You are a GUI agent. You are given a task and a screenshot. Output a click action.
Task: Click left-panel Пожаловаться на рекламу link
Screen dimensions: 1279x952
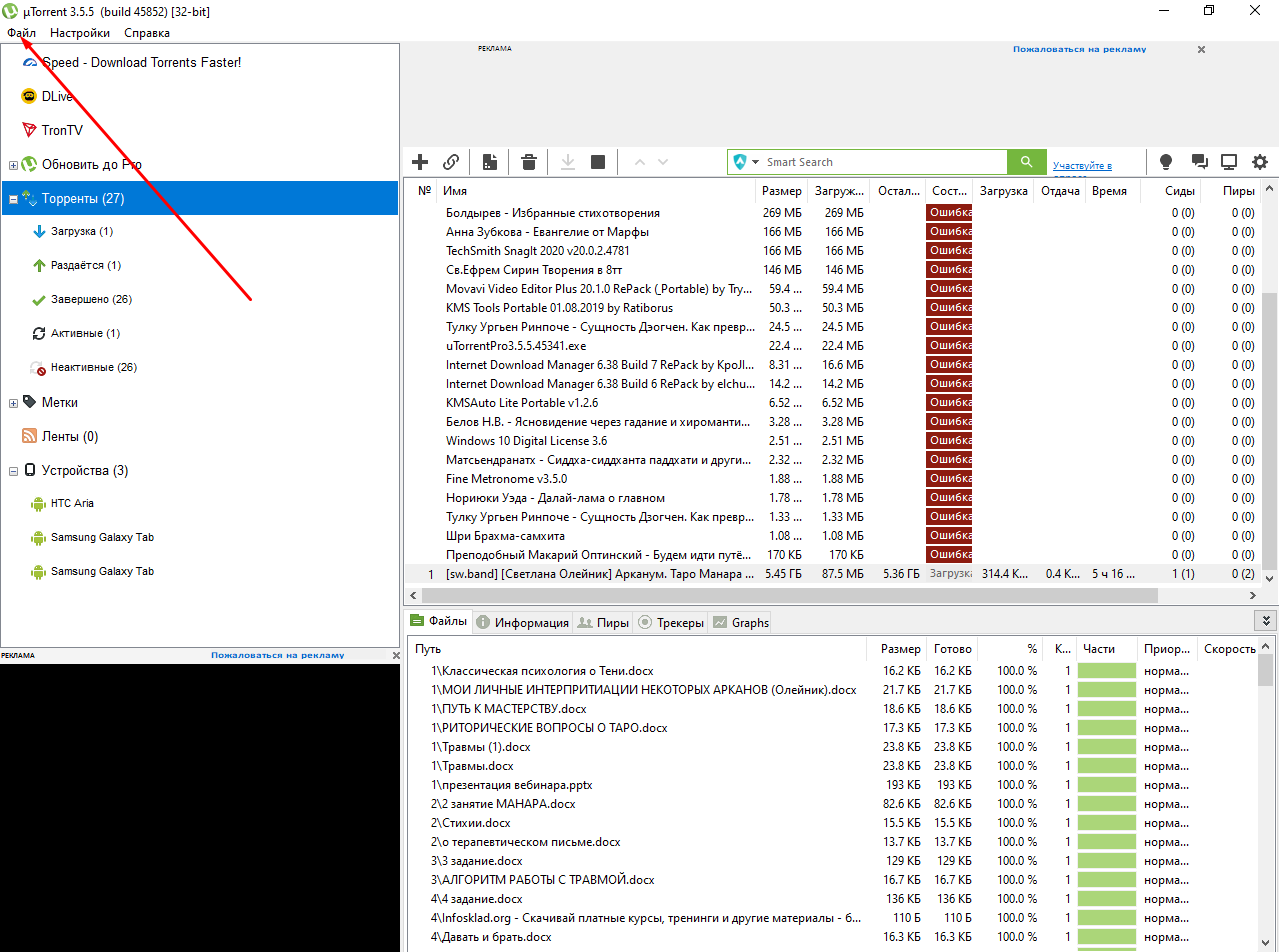click(277, 655)
